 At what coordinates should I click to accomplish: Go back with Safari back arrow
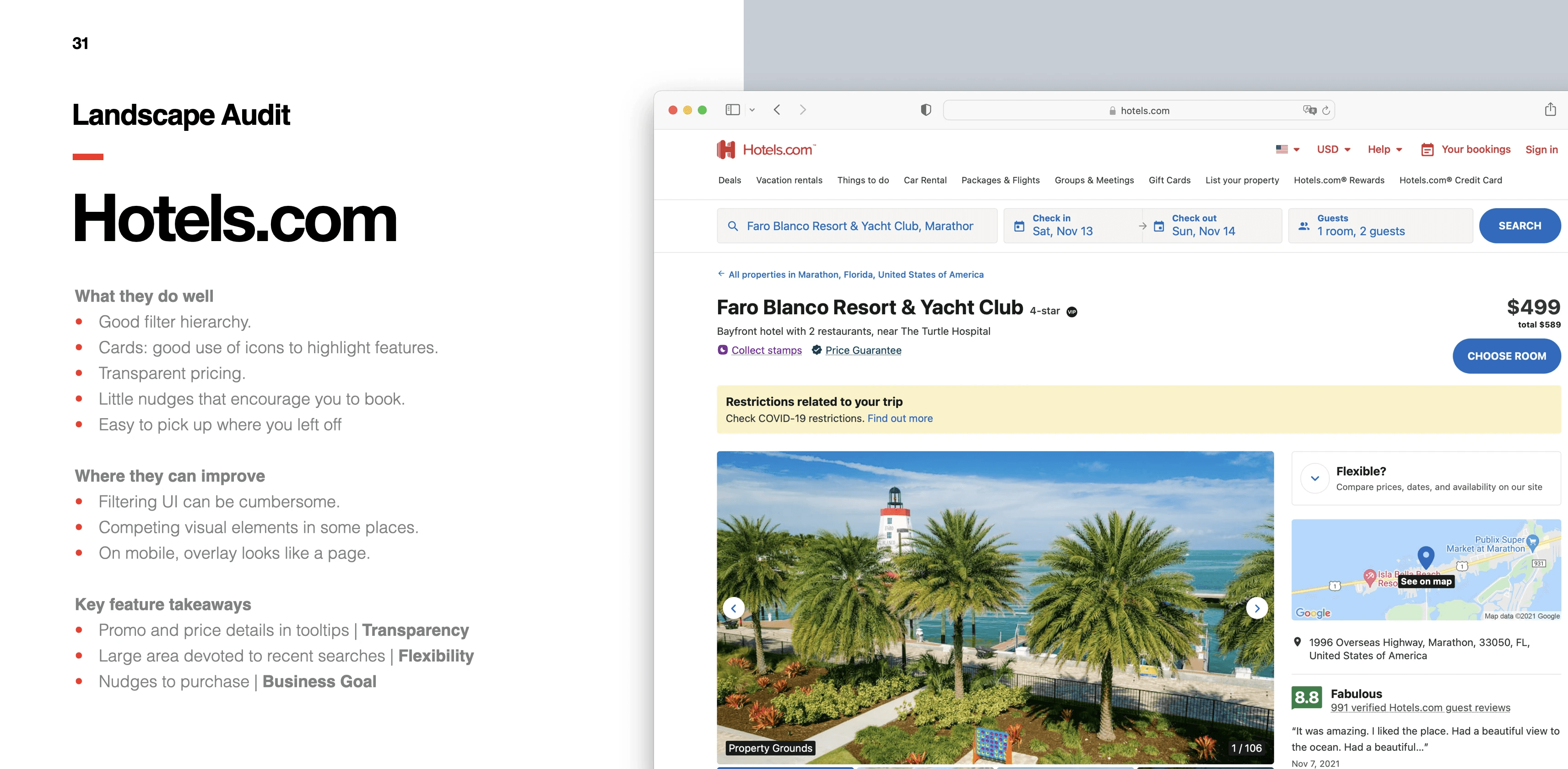point(777,109)
